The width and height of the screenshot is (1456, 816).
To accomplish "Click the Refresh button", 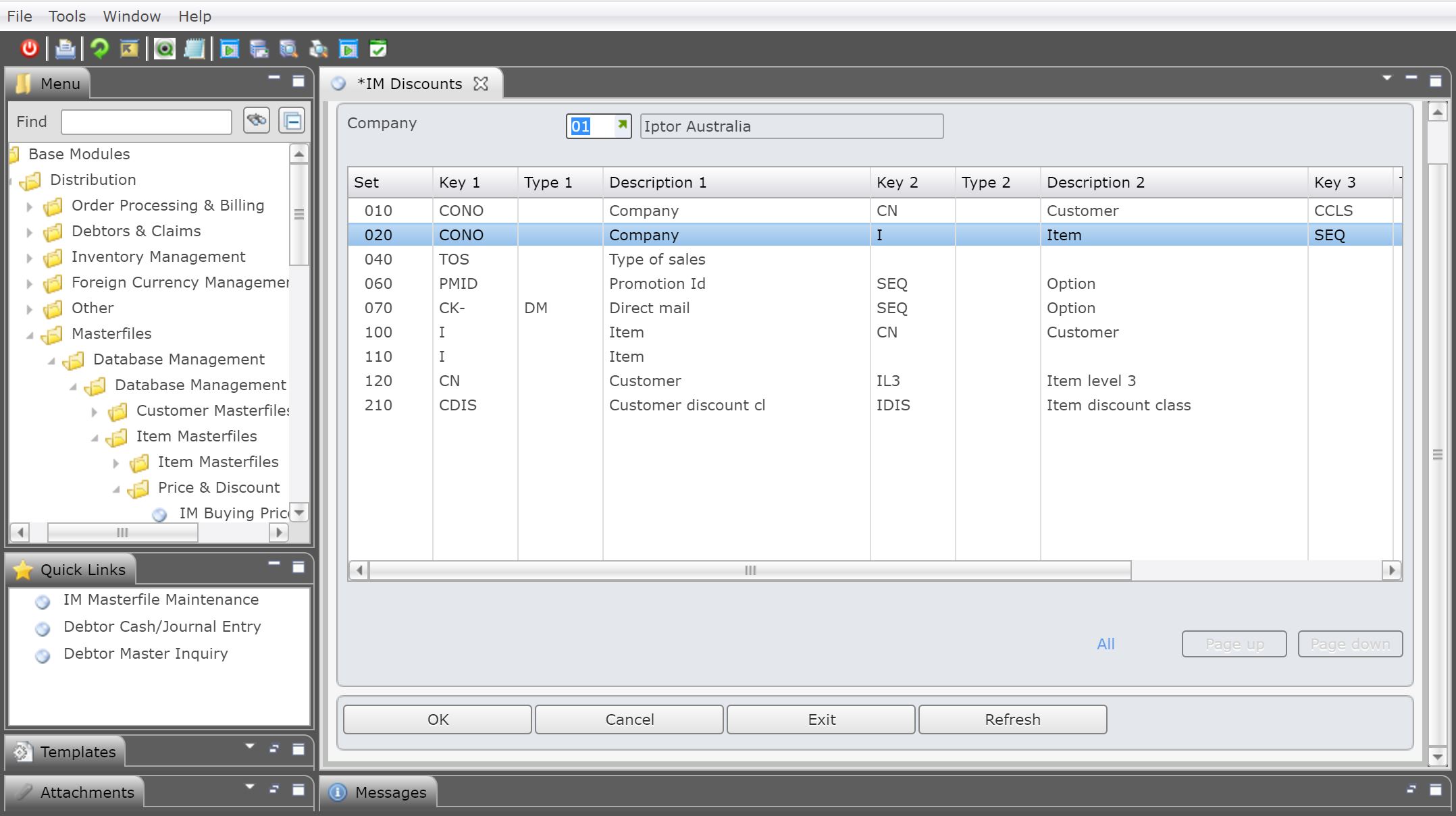I will (x=1012, y=719).
